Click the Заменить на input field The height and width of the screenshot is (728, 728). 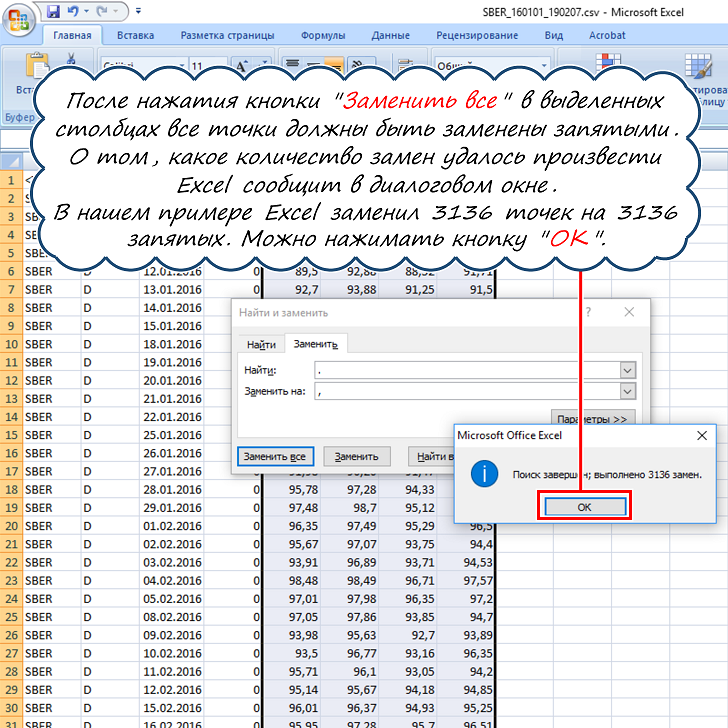(x=467, y=391)
